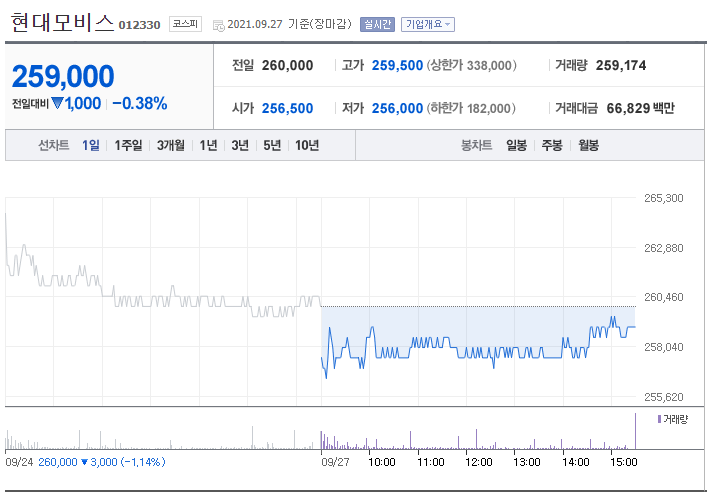Click the 260,460 y-axis label
707x492 pixels.
(x=664, y=297)
